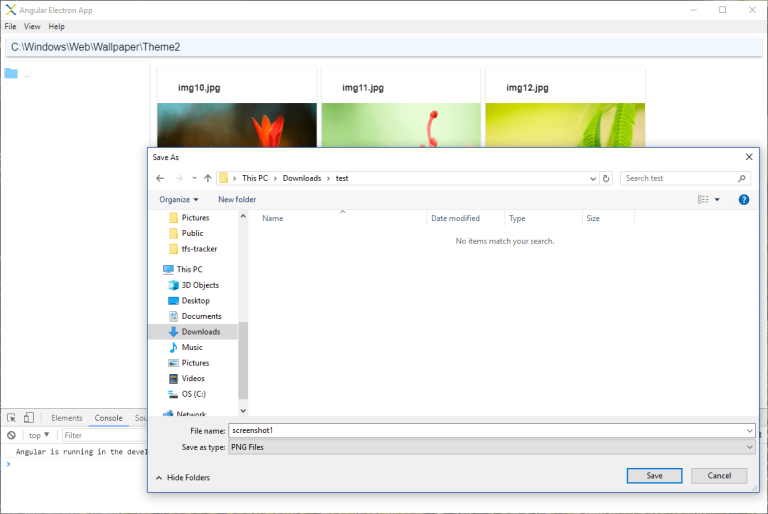Open the Save As help icon
Screen dimensions: 768x514
point(743,200)
